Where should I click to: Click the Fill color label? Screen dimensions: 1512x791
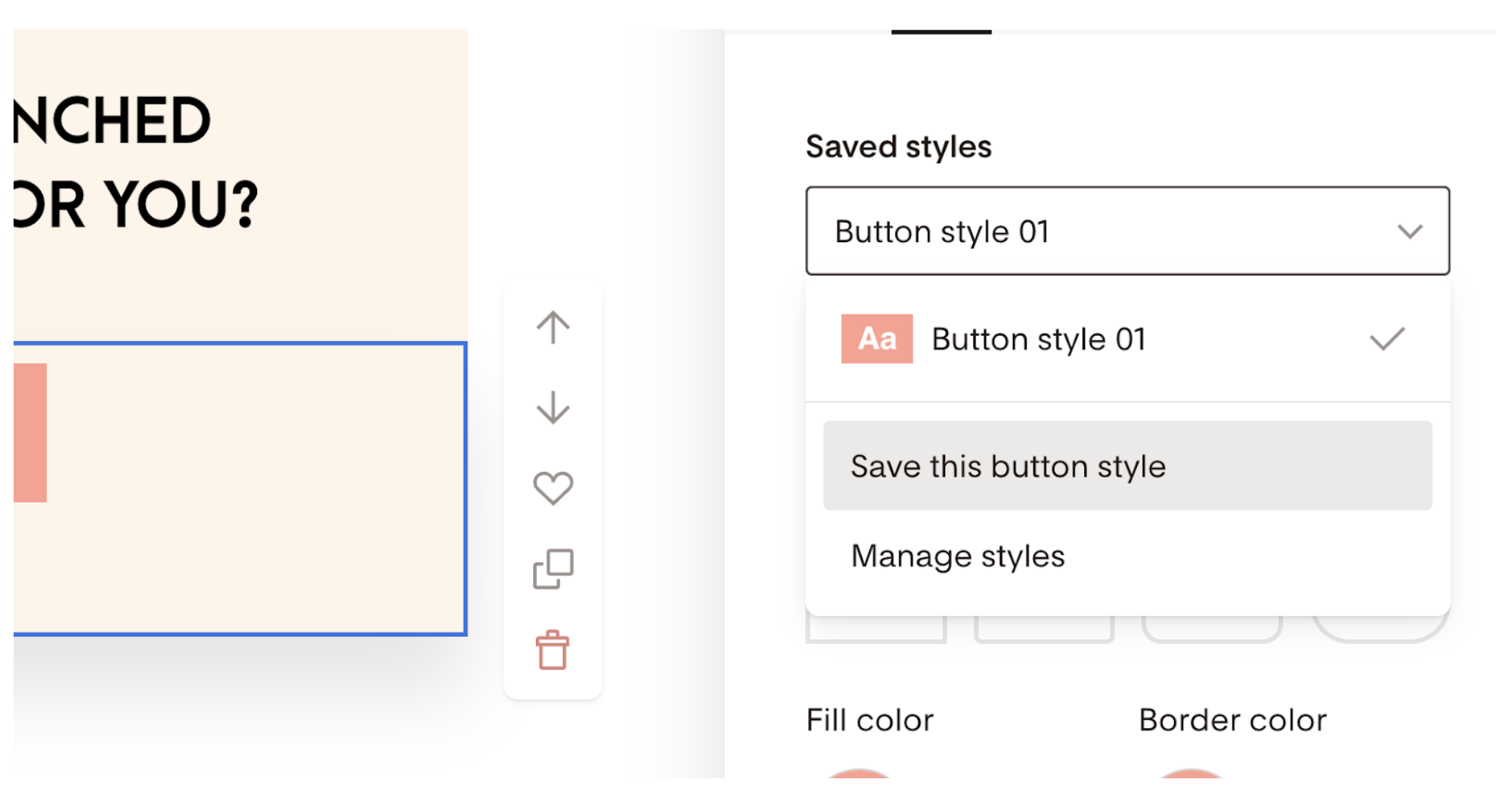[x=869, y=720]
